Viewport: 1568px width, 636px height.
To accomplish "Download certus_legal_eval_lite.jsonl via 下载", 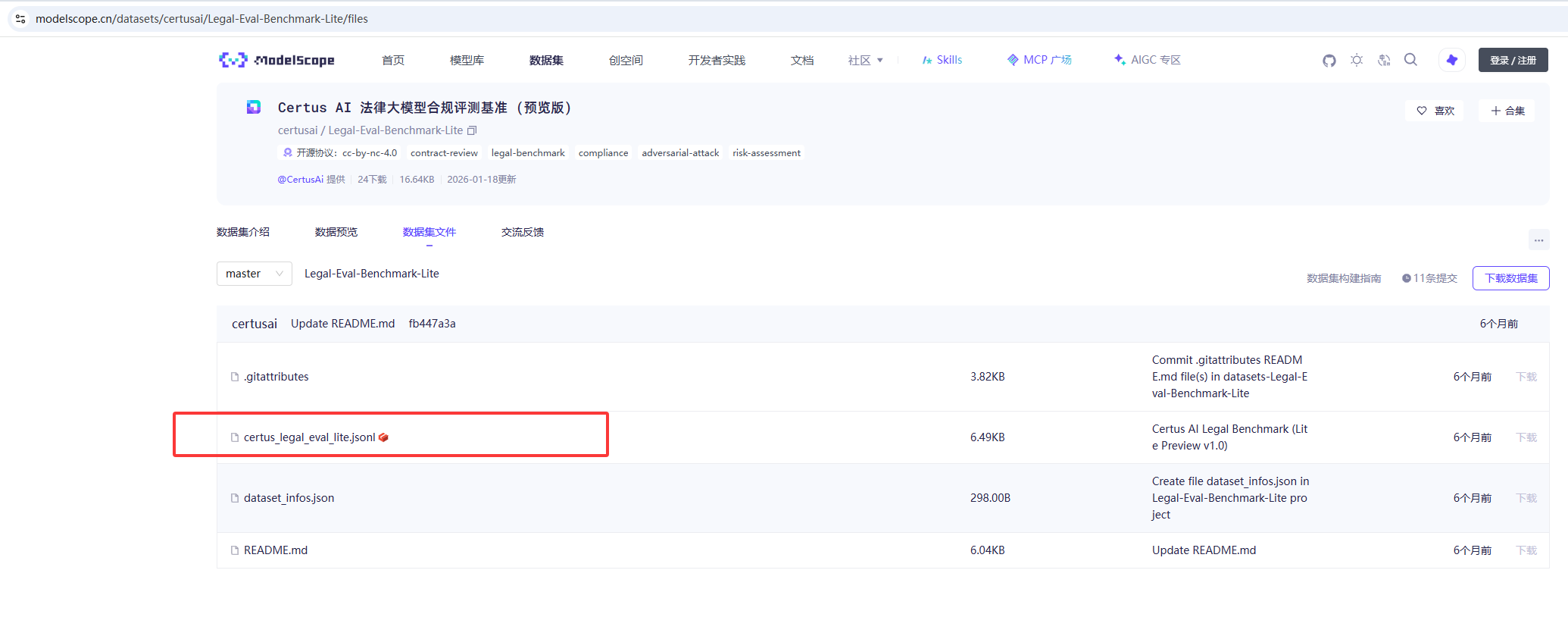I will tap(1526, 437).
